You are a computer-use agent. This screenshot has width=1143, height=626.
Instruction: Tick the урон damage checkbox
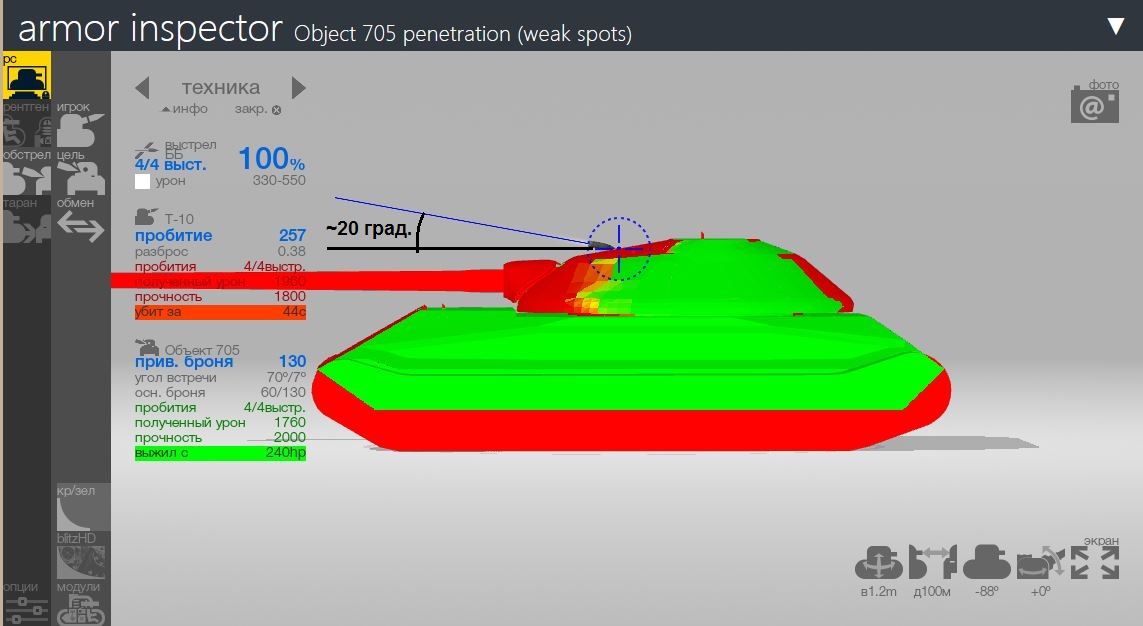[x=142, y=181]
